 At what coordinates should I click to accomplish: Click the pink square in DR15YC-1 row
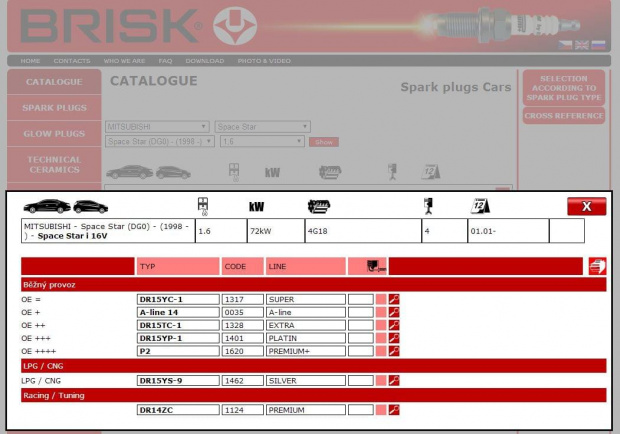tap(380, 299)
